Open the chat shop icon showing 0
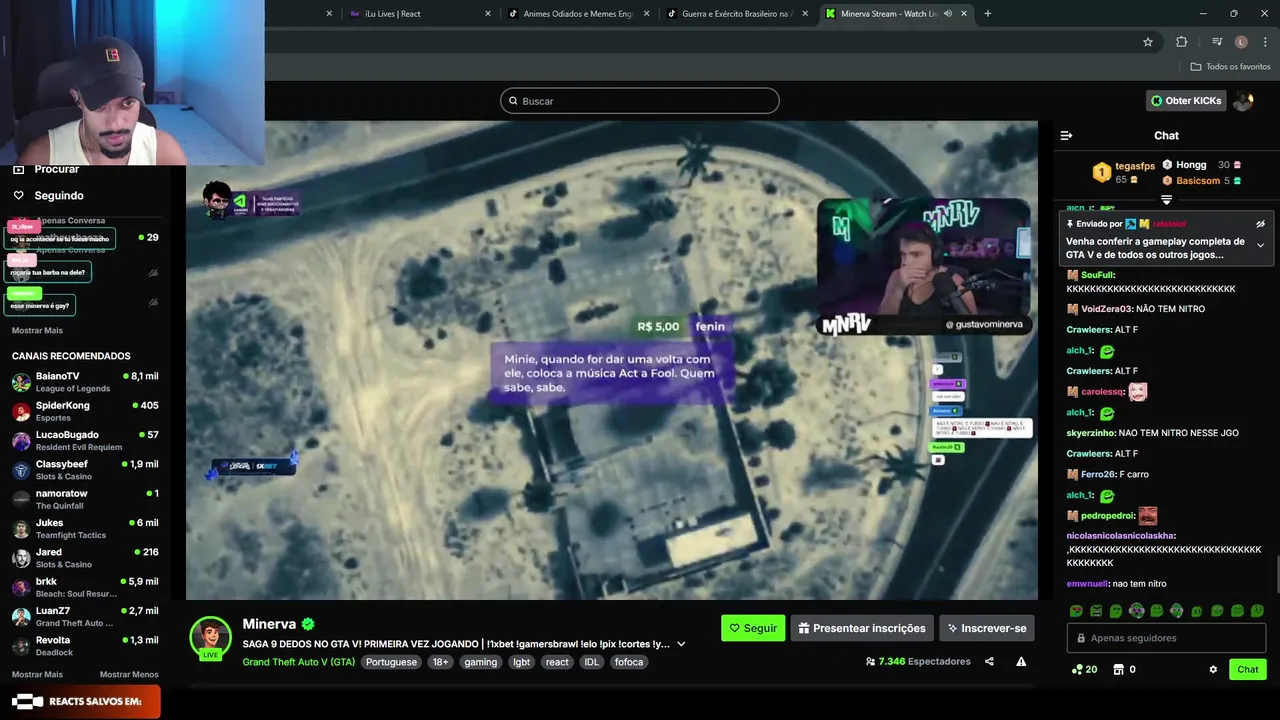Viewport: 1280px width, 720px height. [1124, 669]
